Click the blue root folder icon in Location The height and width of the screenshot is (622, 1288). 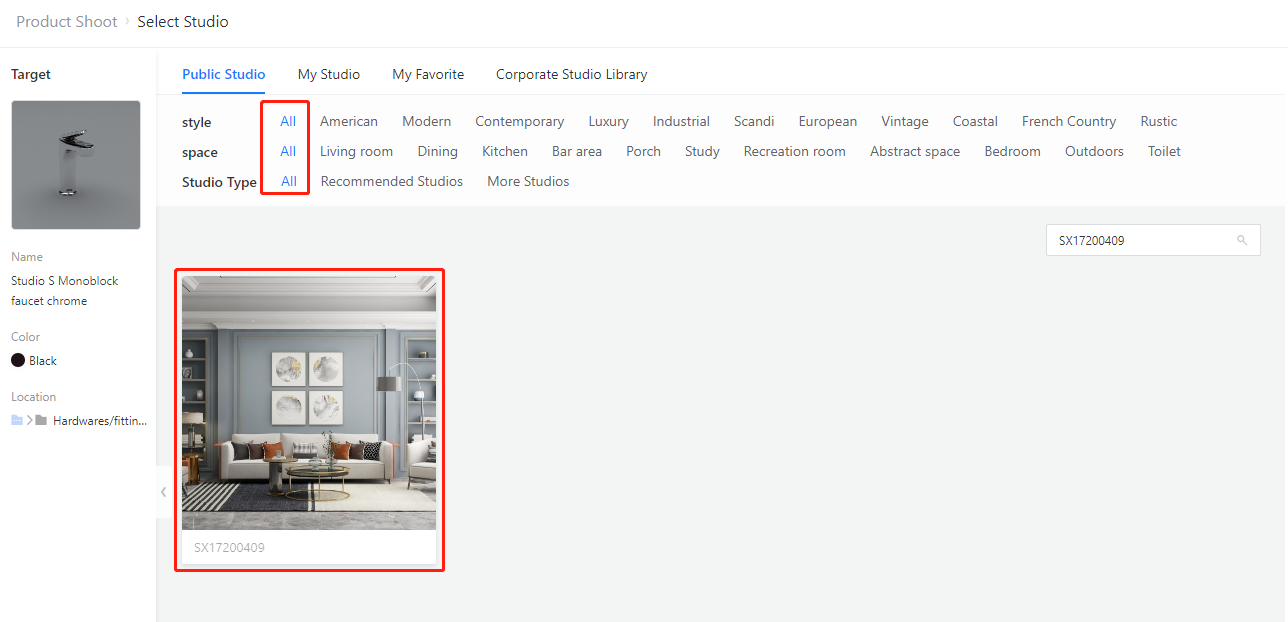pyautogui.click(x=17, y=420)
